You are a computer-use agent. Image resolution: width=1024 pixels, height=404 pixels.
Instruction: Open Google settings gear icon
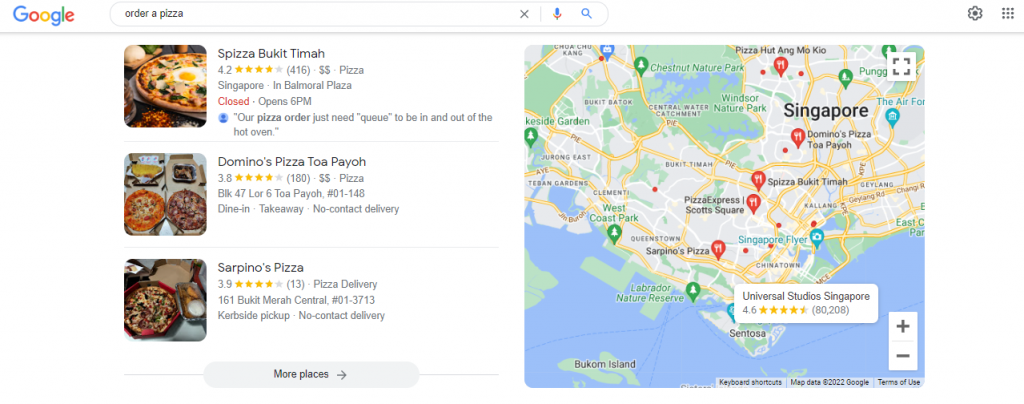pos(975,14)
